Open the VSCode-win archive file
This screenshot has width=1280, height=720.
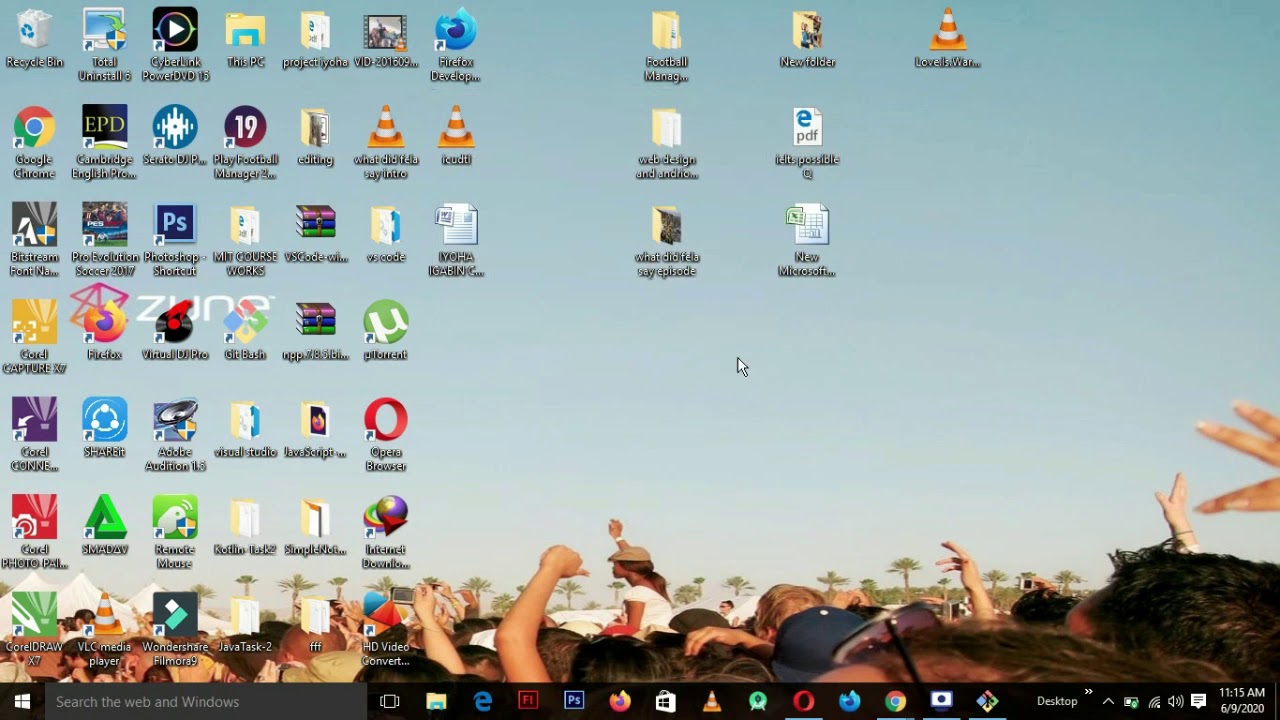pos(315,235)
